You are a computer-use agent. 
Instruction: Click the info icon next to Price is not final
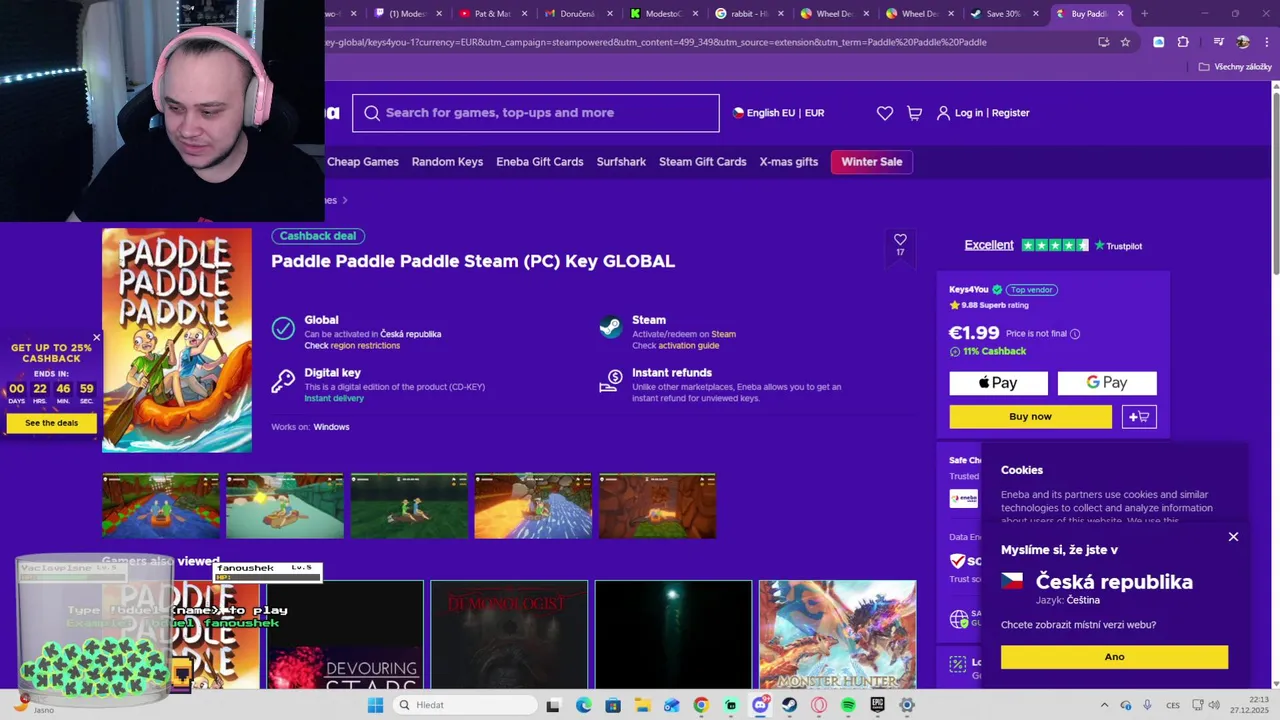(x=1075, y=334)
